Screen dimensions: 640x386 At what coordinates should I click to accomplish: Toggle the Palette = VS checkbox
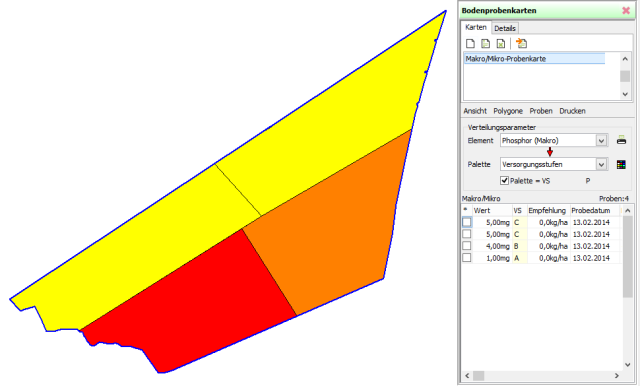504,180
